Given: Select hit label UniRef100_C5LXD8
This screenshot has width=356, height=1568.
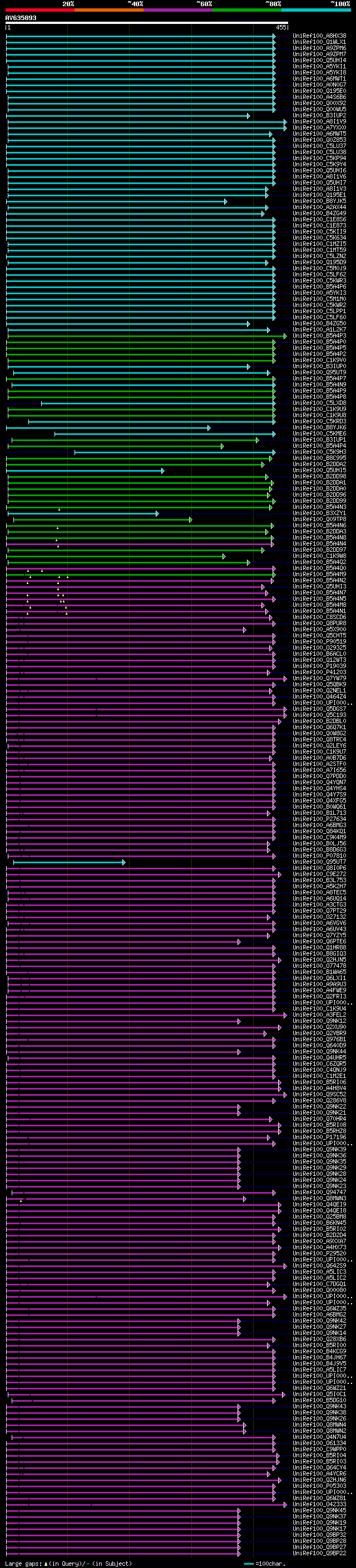Looking at the screenshot, I should click(x=319, y=403).
